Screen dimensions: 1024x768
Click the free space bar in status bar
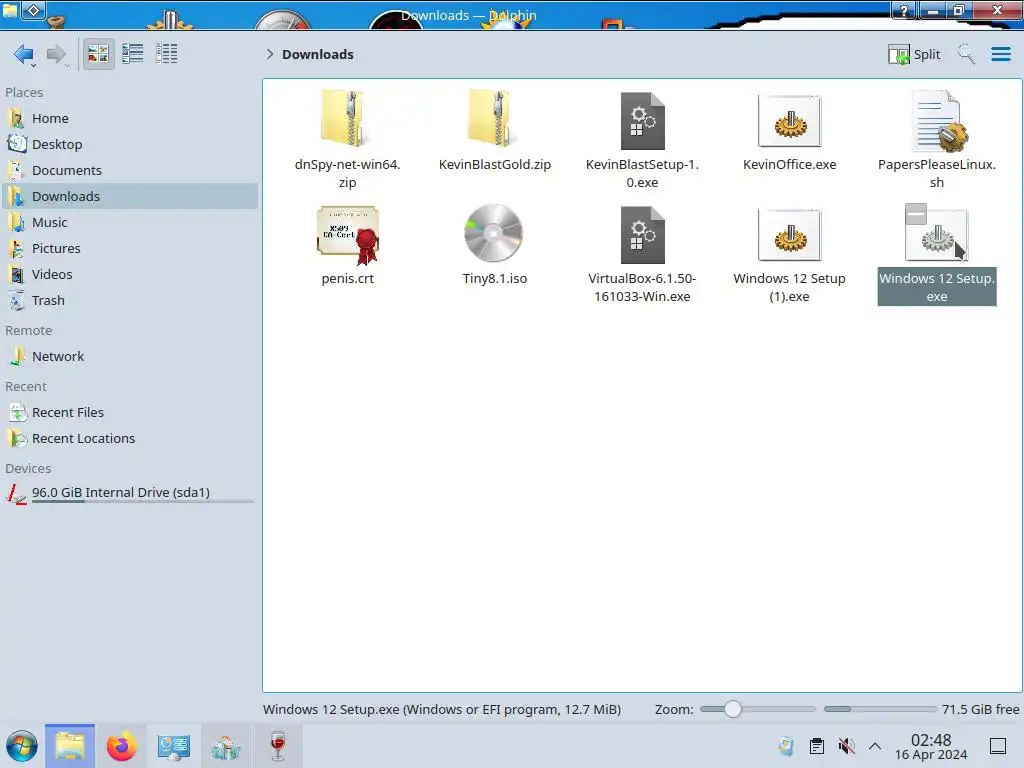(880, 709)
